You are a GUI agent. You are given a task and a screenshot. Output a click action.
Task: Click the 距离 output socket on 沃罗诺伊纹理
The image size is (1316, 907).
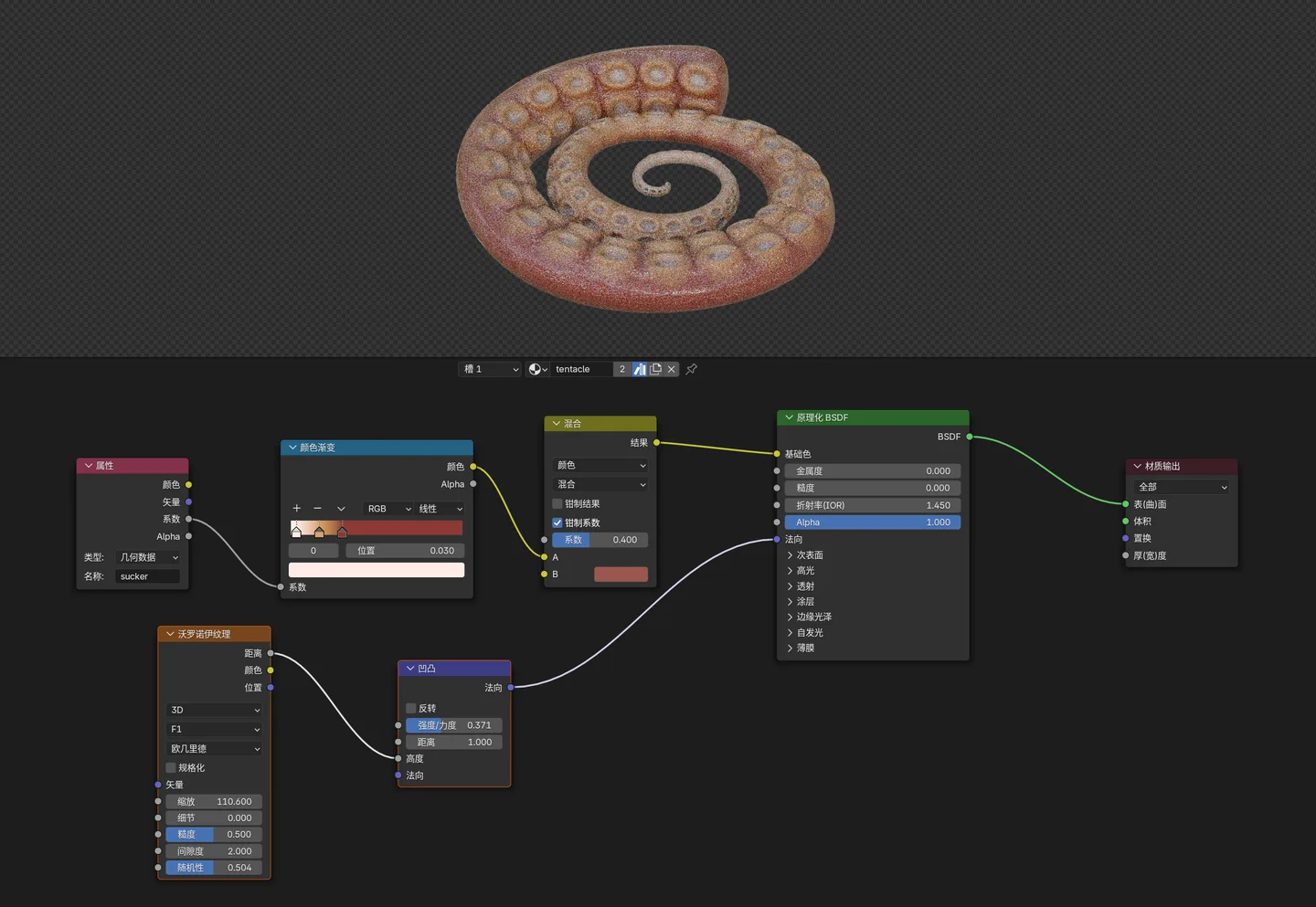[x=271, y=653]
